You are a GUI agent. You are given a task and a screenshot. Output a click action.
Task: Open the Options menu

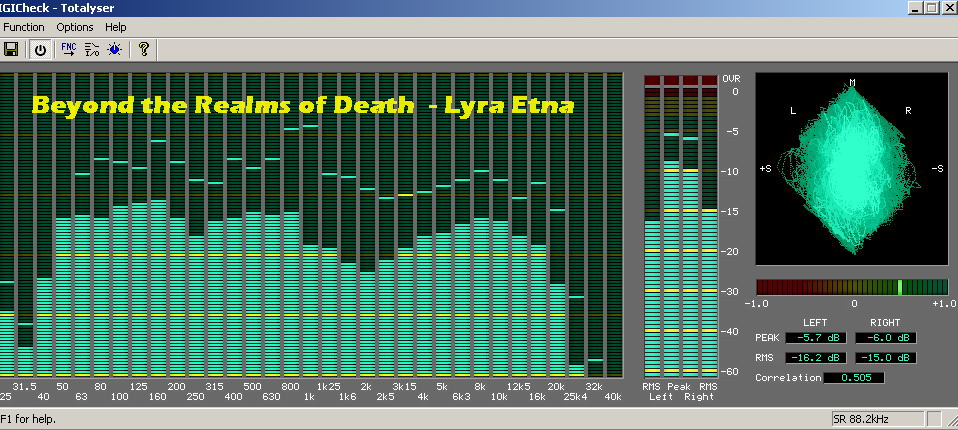[75, 27]
